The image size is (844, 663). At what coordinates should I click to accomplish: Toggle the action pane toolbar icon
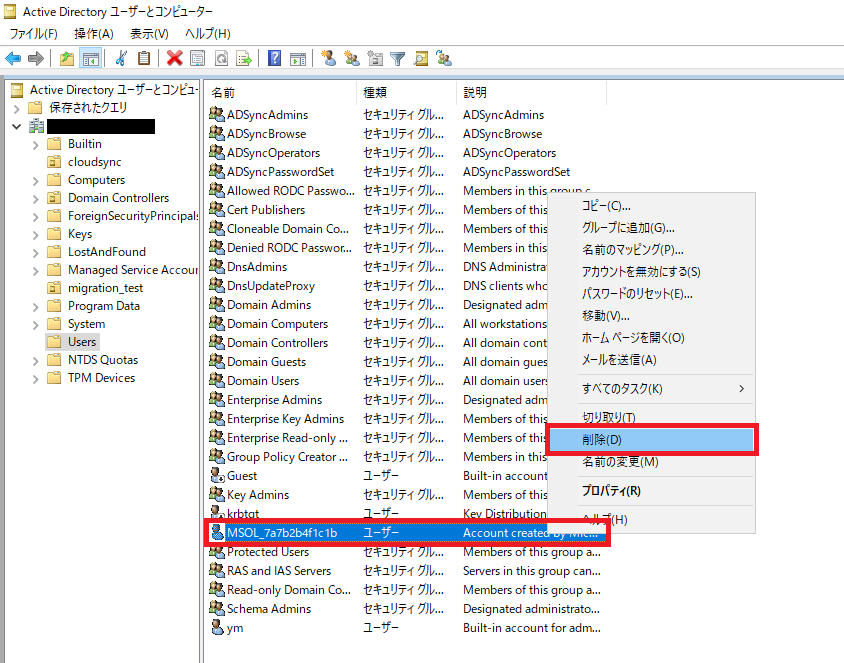click(298, 58)
